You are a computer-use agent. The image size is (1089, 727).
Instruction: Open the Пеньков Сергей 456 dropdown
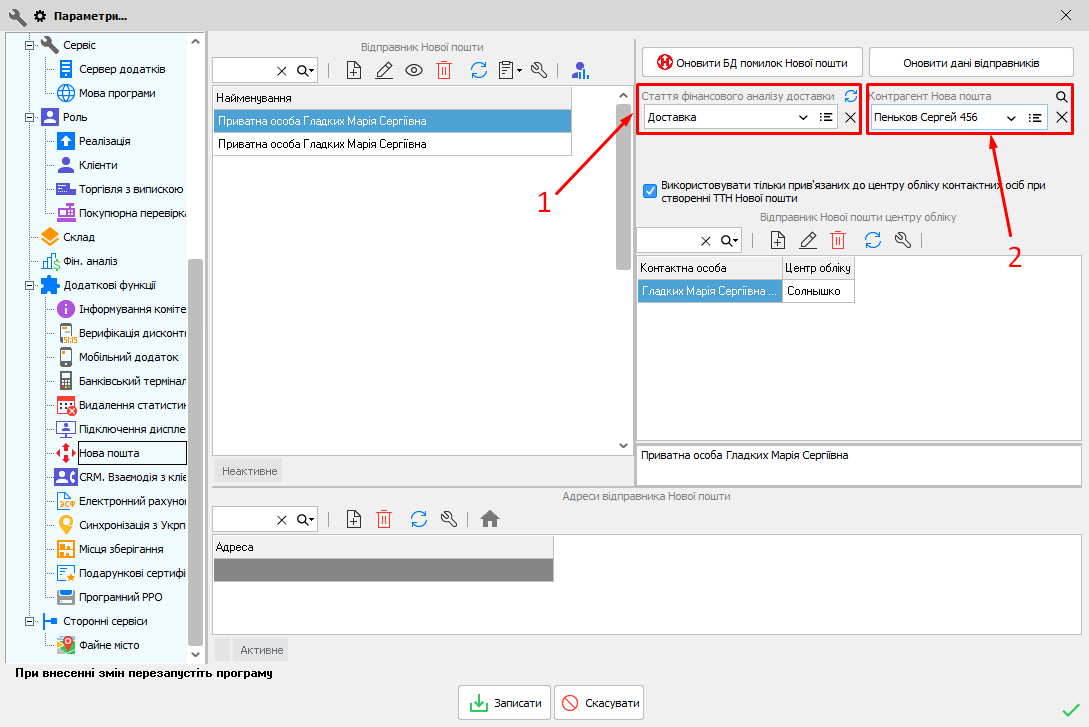point(1011,118)
